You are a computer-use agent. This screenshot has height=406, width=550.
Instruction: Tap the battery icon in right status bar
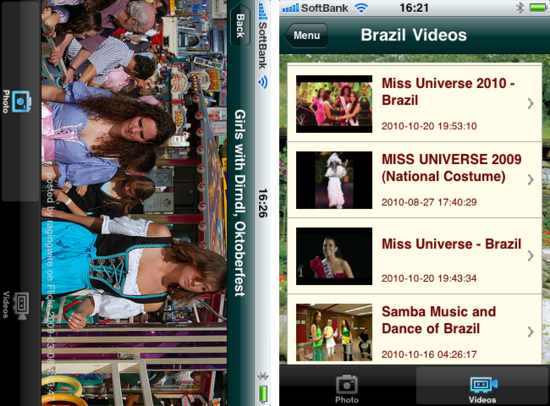[x=538, y=8]
